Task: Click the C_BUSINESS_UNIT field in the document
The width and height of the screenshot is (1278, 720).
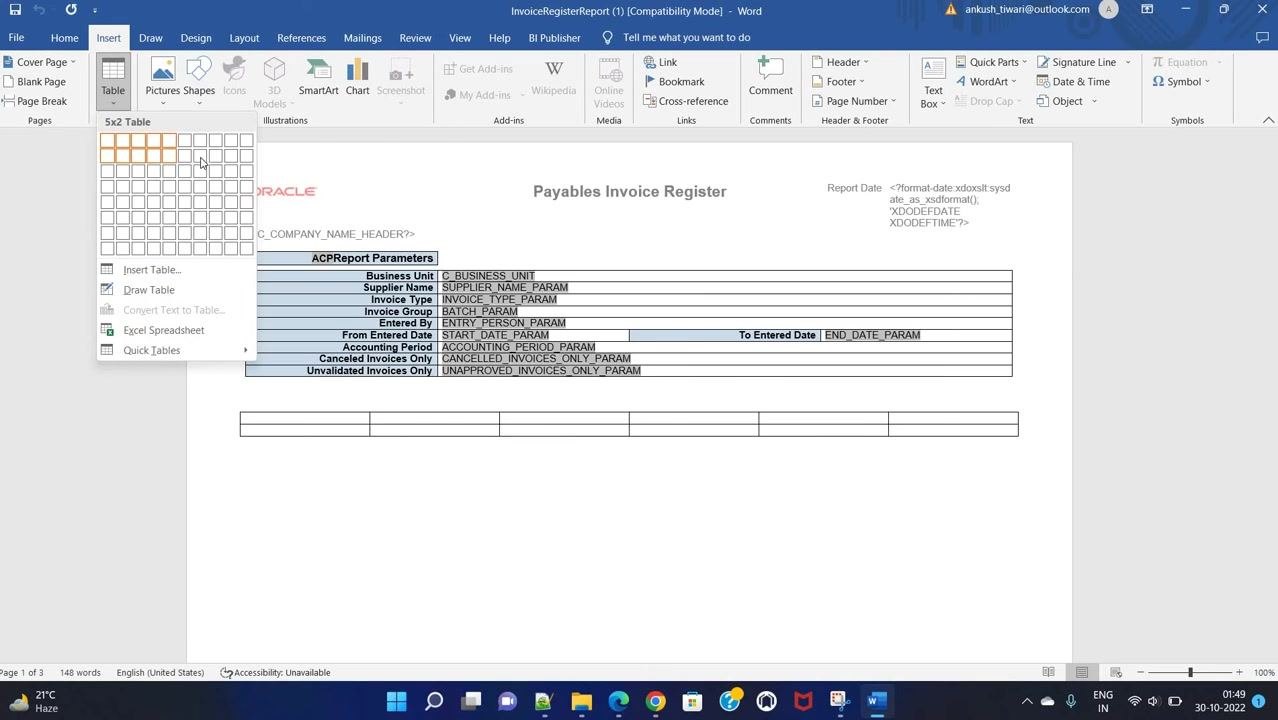Action: (x=488, y=276)
